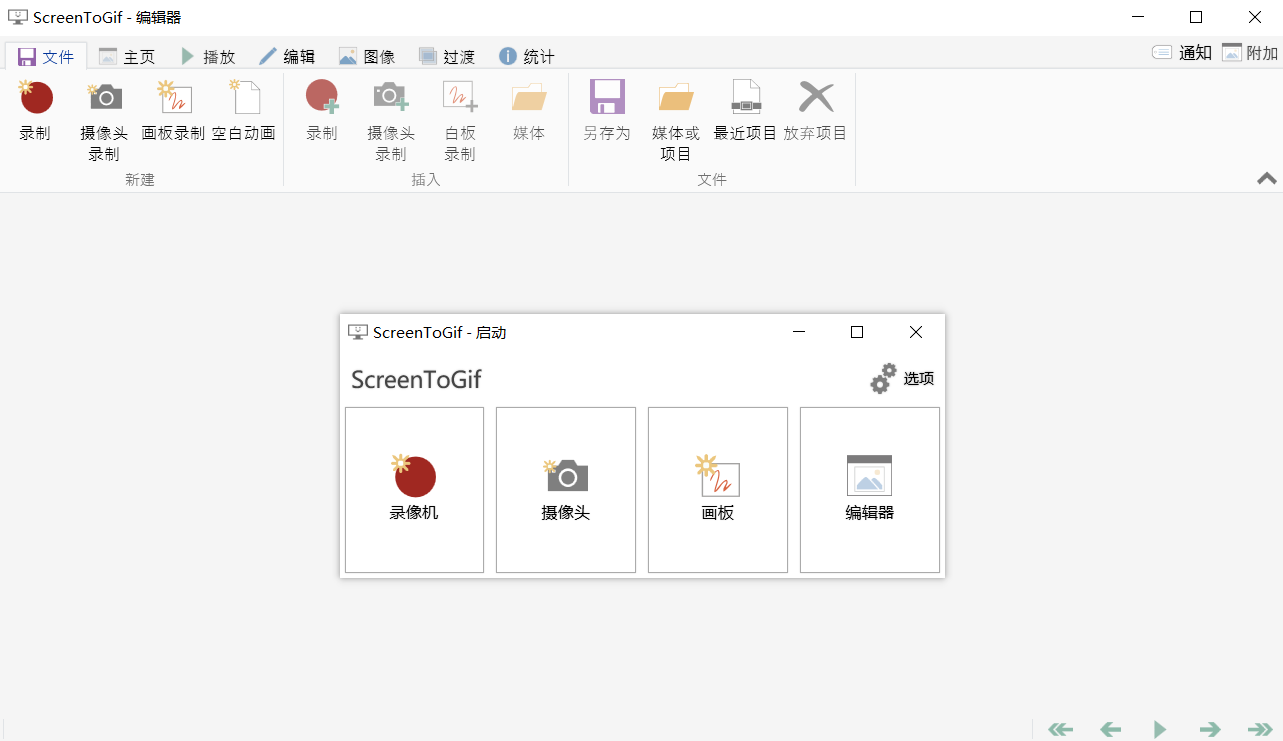Open the 编辑 ribbon tab
Image resolution: width=1283 pixels, height=741 pixels.
(x=287, y=56)
